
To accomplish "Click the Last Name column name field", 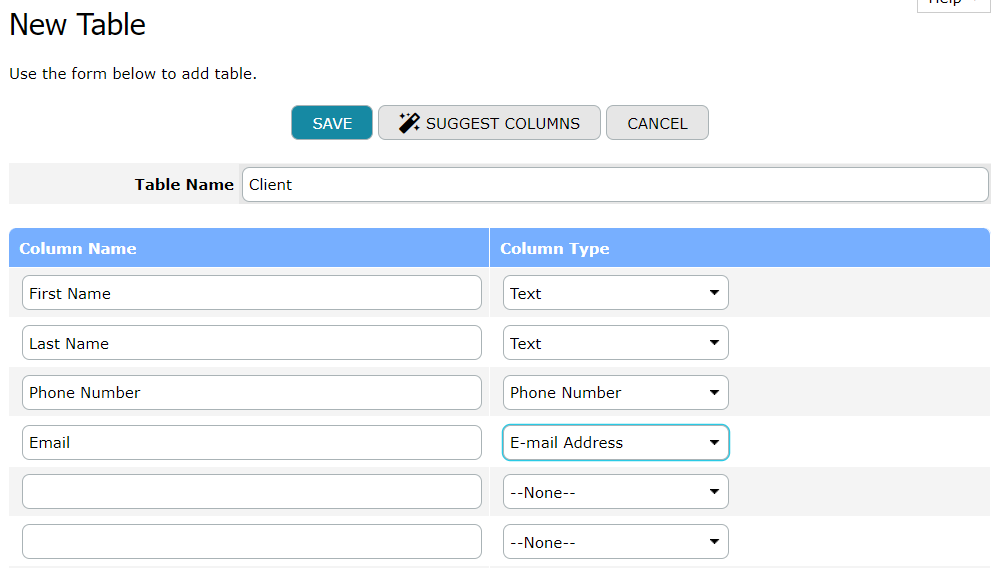I will 251,343.
